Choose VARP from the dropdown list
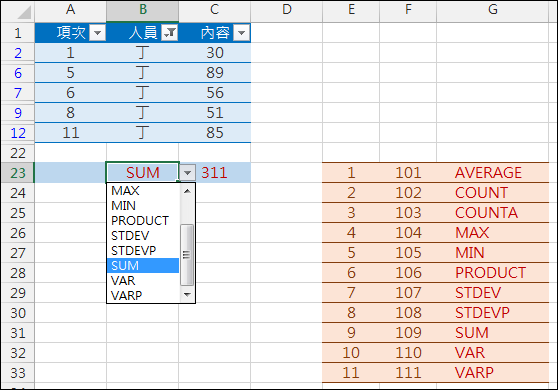 143,295
